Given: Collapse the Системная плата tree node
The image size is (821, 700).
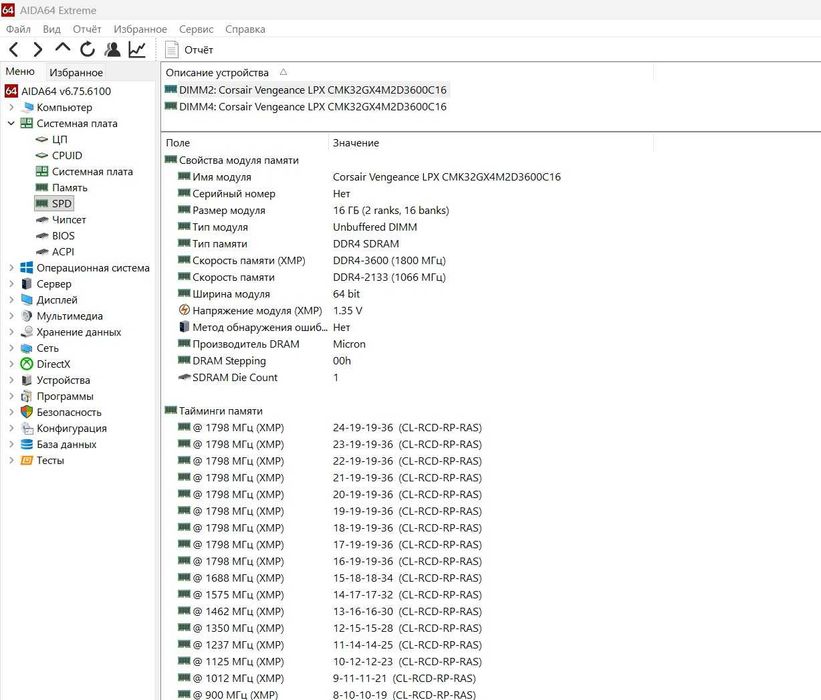Looking at the screenshot, I should point(12,124).
